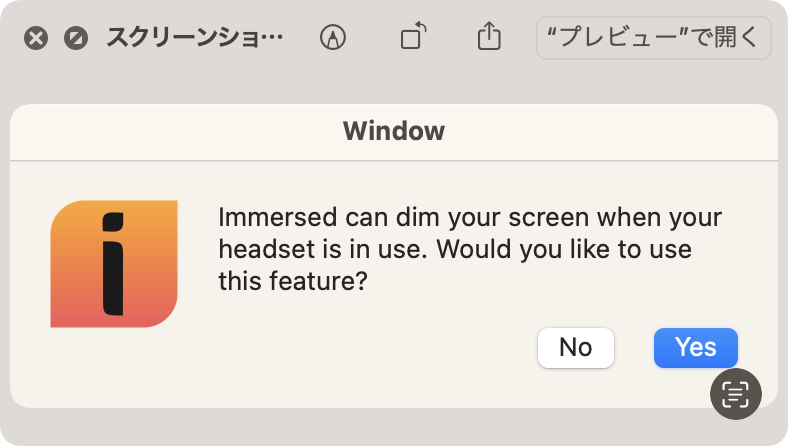Image resolution: width=788 pixels, height=446 pixels.
Task: Click the Live Text scan icon
Action: [x=736, y=394]
